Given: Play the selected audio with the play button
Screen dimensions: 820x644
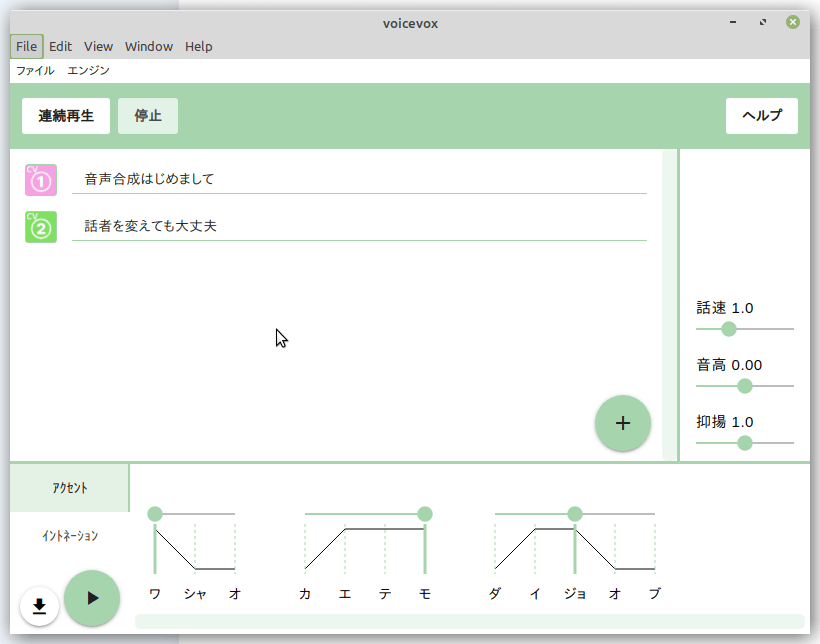Looking at the screenshot, I should 92,598.
